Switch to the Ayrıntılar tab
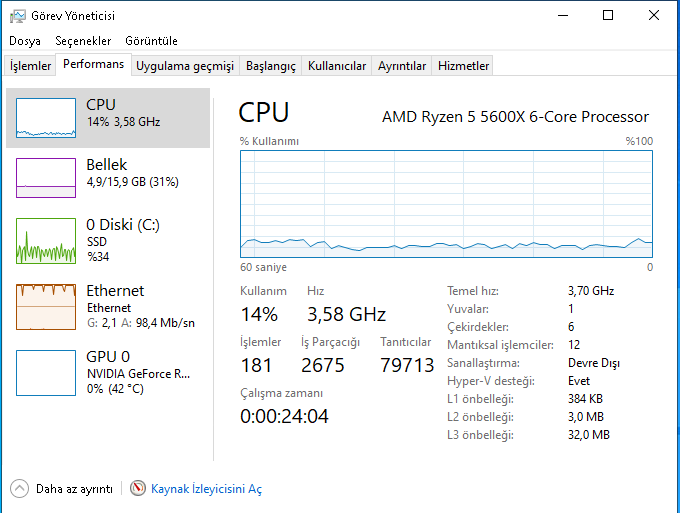The width and height of the screenshot is (680, 513). tap(402, 66)
